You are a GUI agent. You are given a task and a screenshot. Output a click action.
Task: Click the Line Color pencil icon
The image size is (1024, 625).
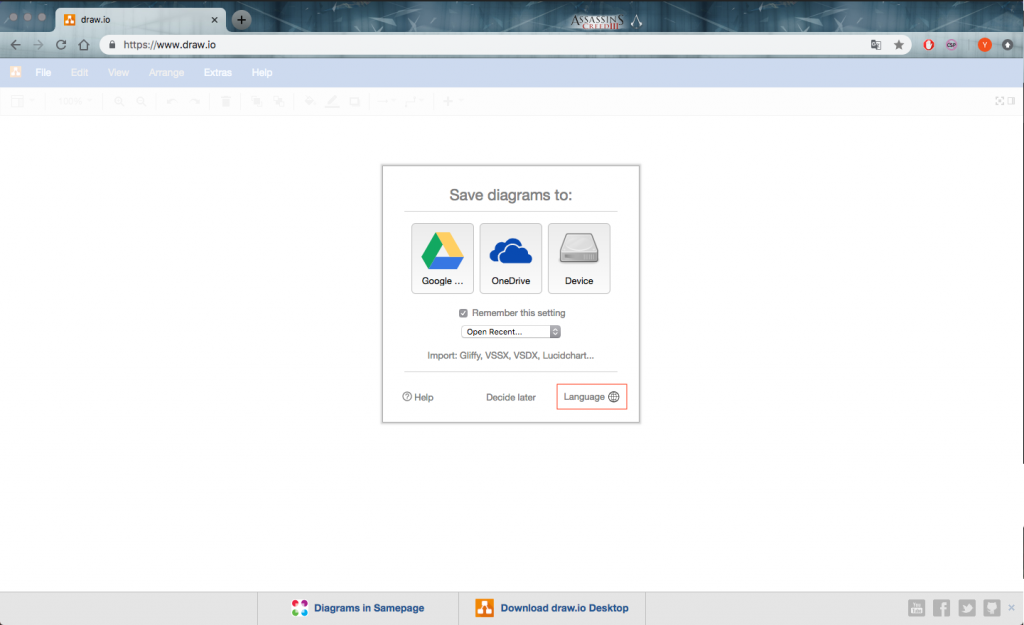pos(332,101)
